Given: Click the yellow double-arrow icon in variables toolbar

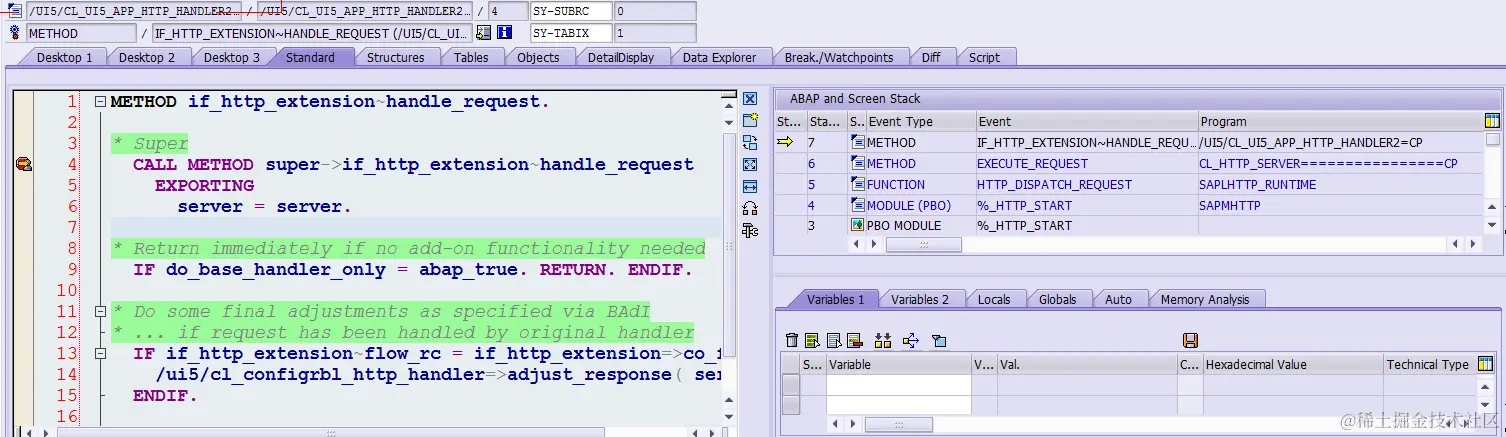Looking at the screenshot, I should point(882,341).
